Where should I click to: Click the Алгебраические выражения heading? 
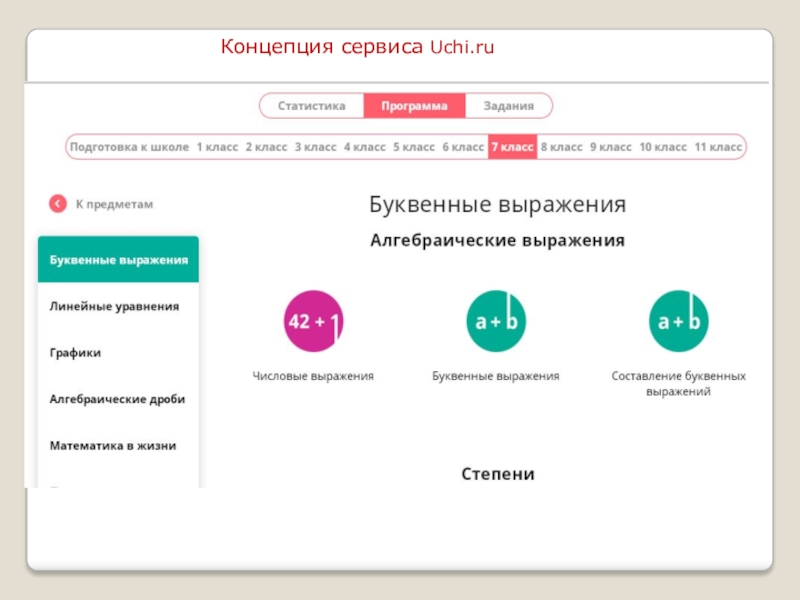click(x=497, y=240)
